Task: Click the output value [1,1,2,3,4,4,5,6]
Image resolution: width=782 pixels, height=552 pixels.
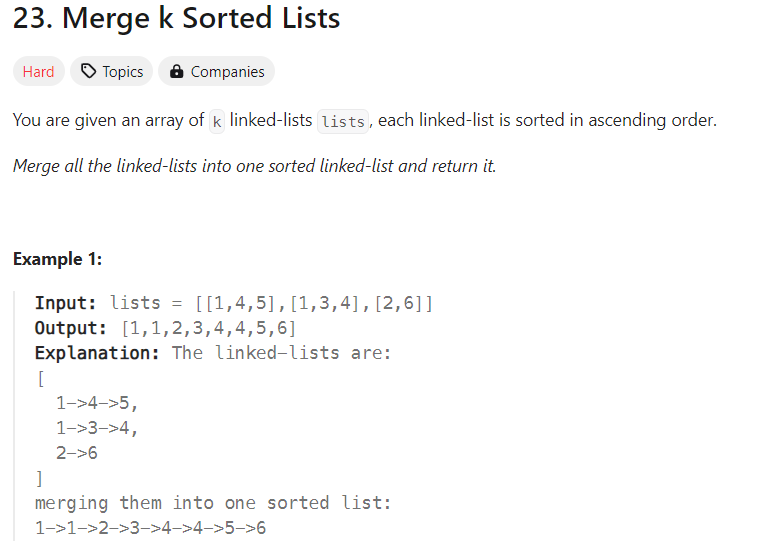Action: [208, 328]
